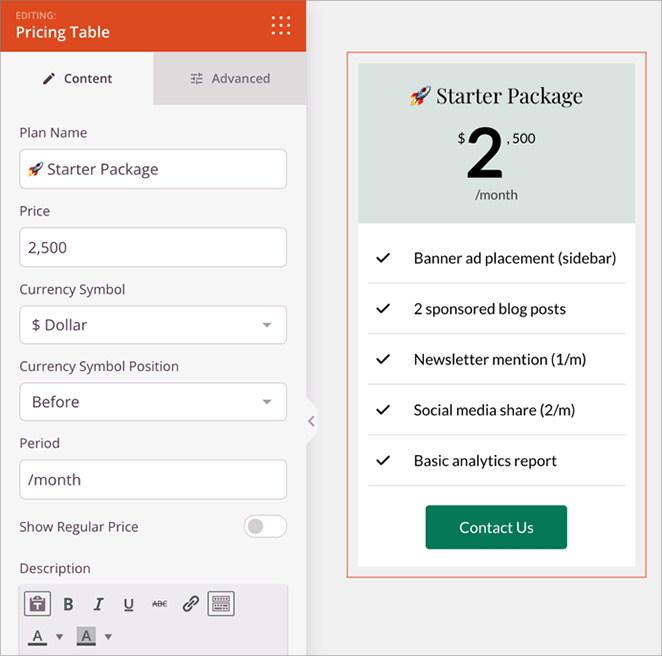Toggle bold formatting in Description editor

point(68,604)
